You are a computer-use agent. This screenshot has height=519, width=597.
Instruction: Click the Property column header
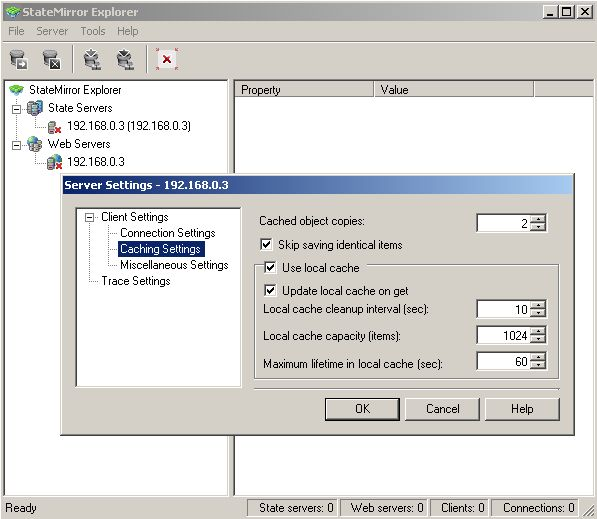point(304,89)
